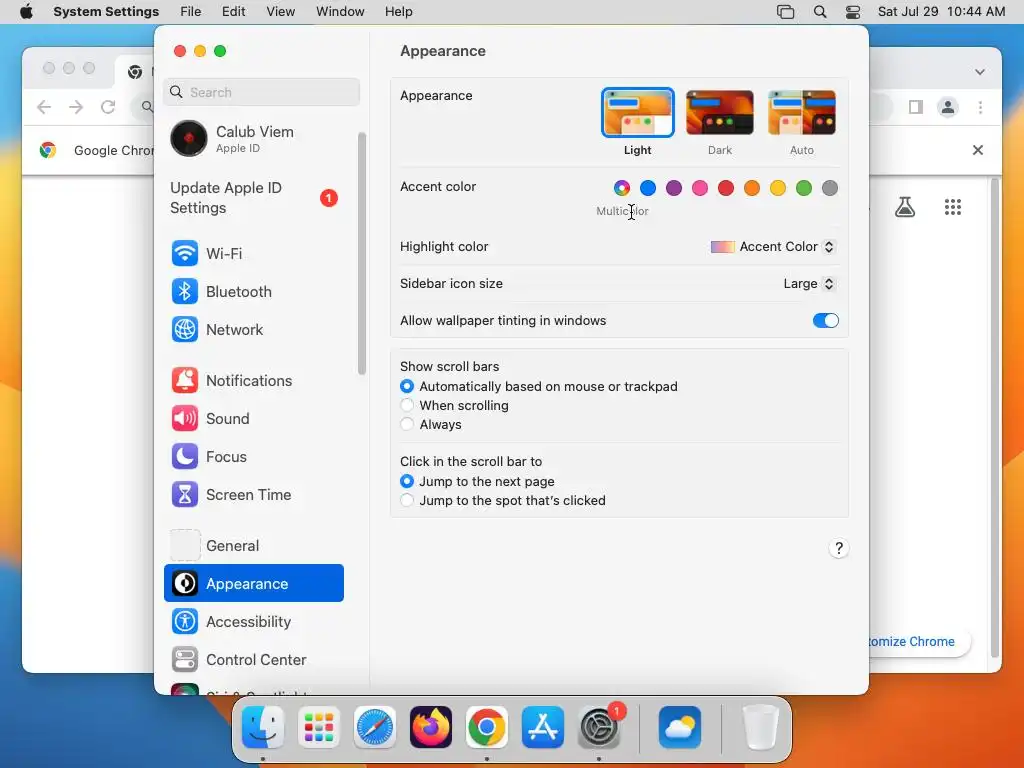Select Multicolor accent color
1024x768 pixels.
622,188
